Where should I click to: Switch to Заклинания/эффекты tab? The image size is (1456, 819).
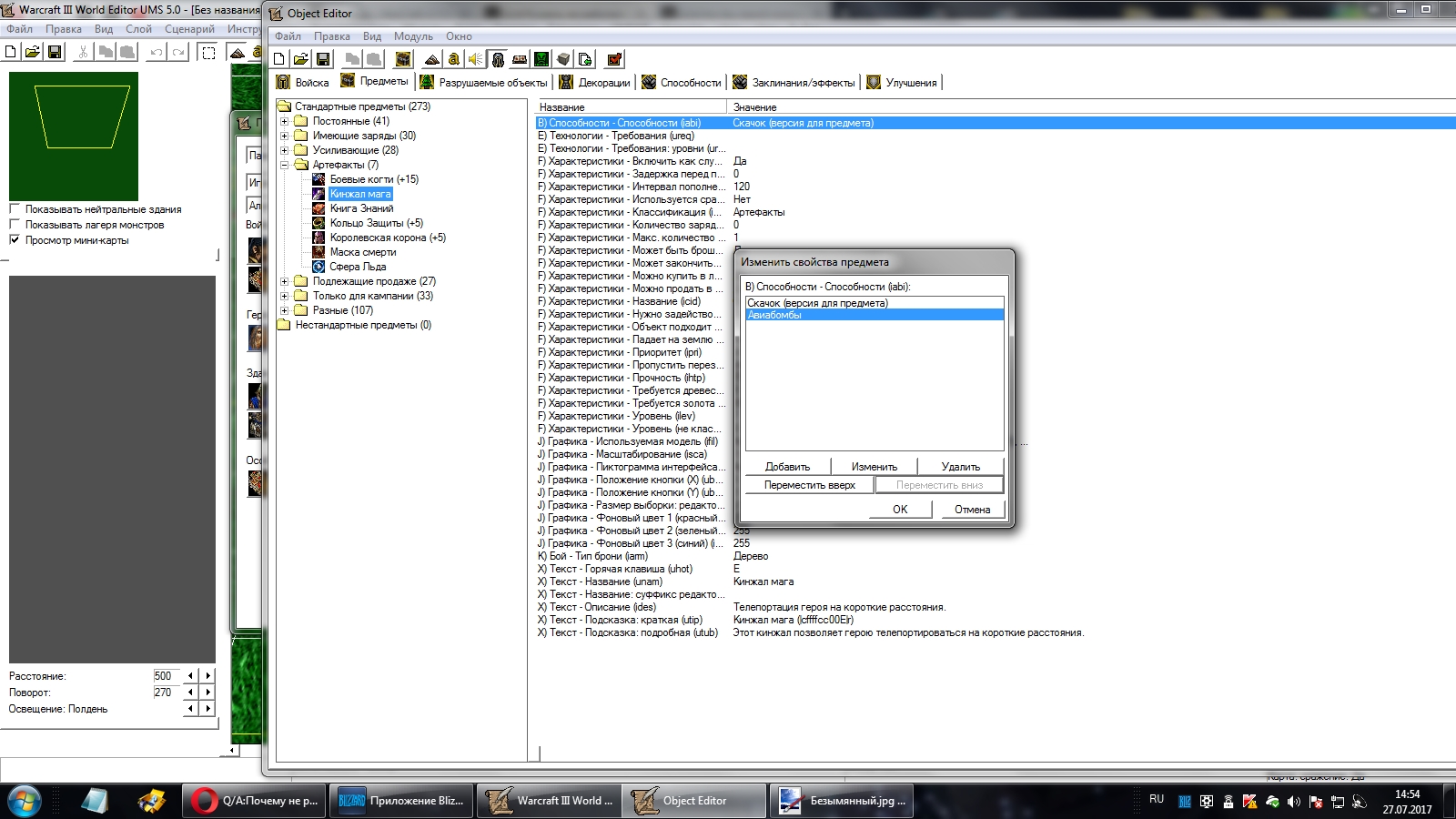(x=794, y=82)
